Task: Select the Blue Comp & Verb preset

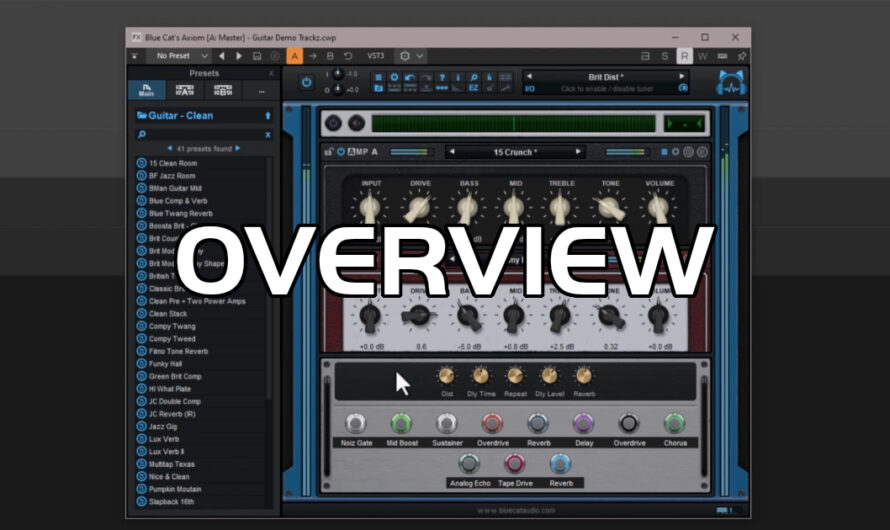Action: tap(177, 201)
